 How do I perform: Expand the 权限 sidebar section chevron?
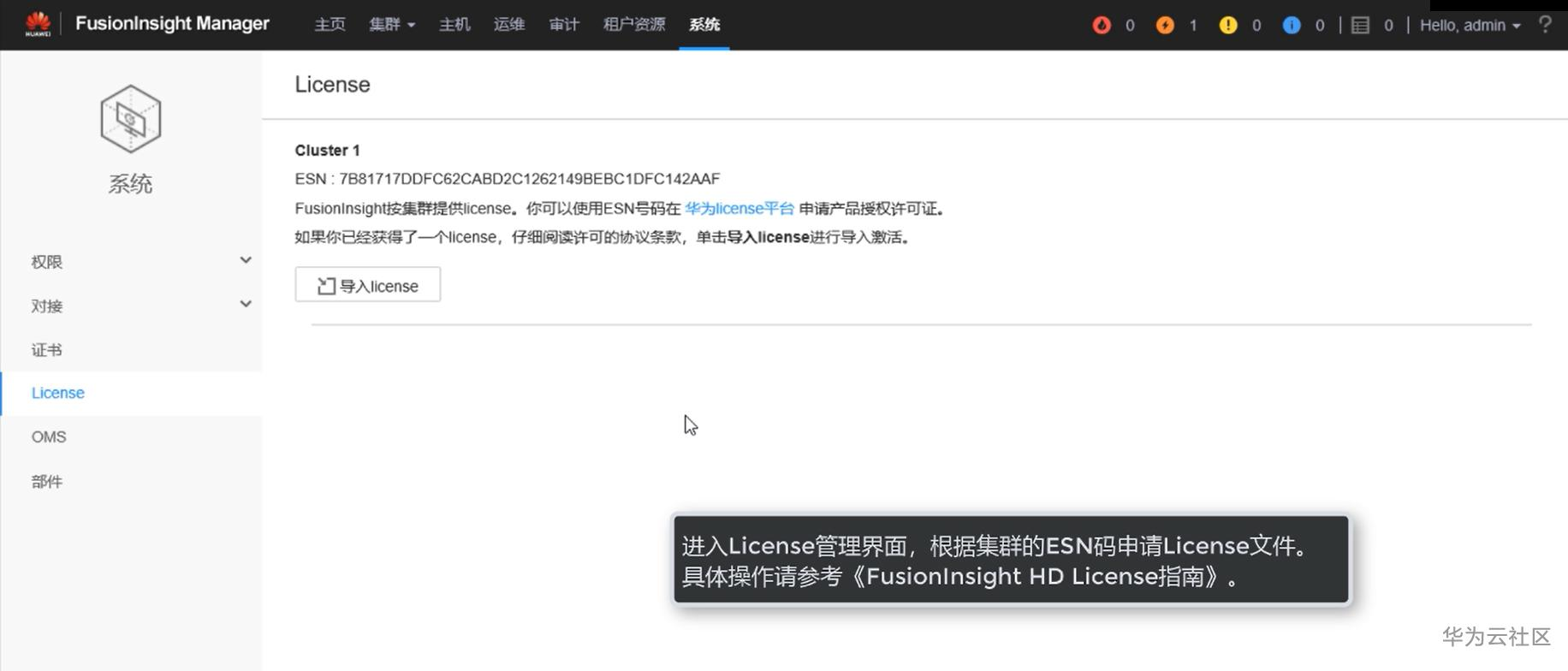pos(246,260)
